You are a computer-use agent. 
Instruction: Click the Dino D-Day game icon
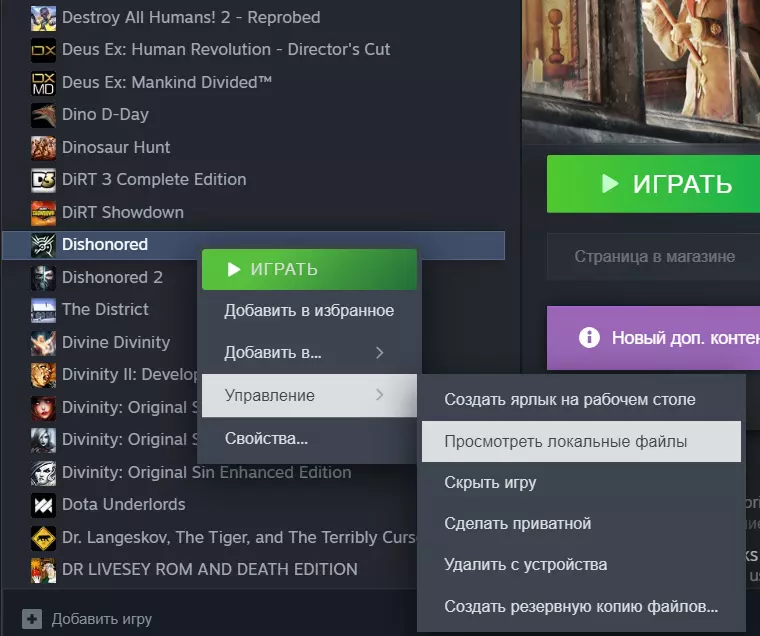[x=43, y=115]
